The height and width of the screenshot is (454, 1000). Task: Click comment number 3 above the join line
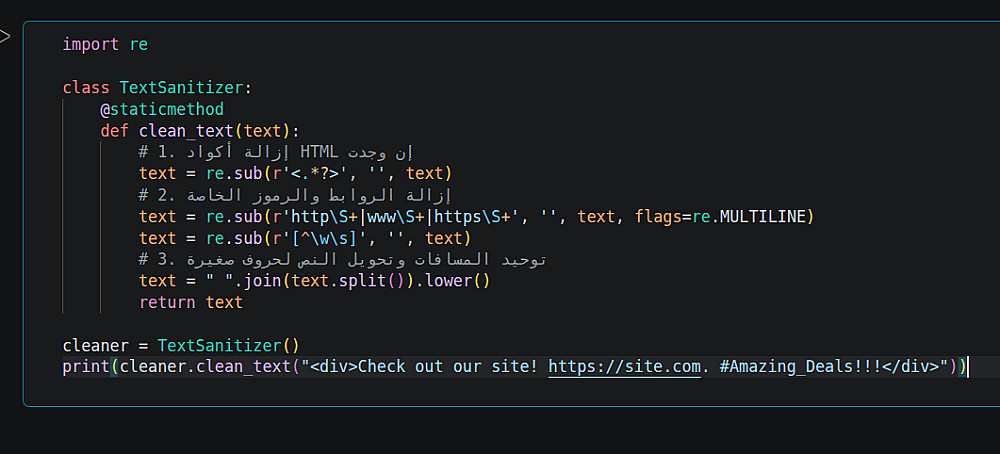click(x=342, y=260)
